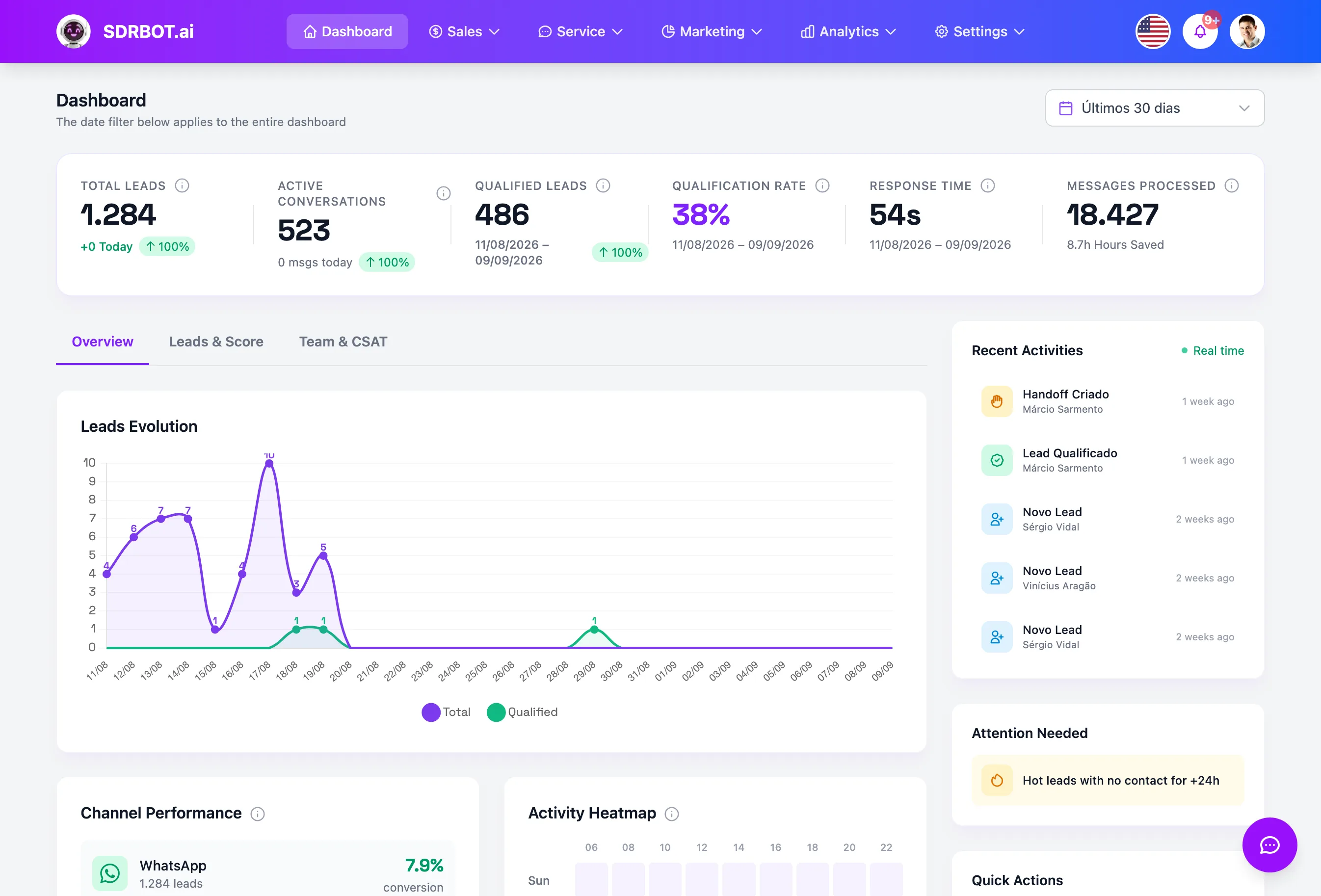
Task: Click the 1.284 leads WhatsApp text
Action: pyautogui.click(x=171, y=884)
